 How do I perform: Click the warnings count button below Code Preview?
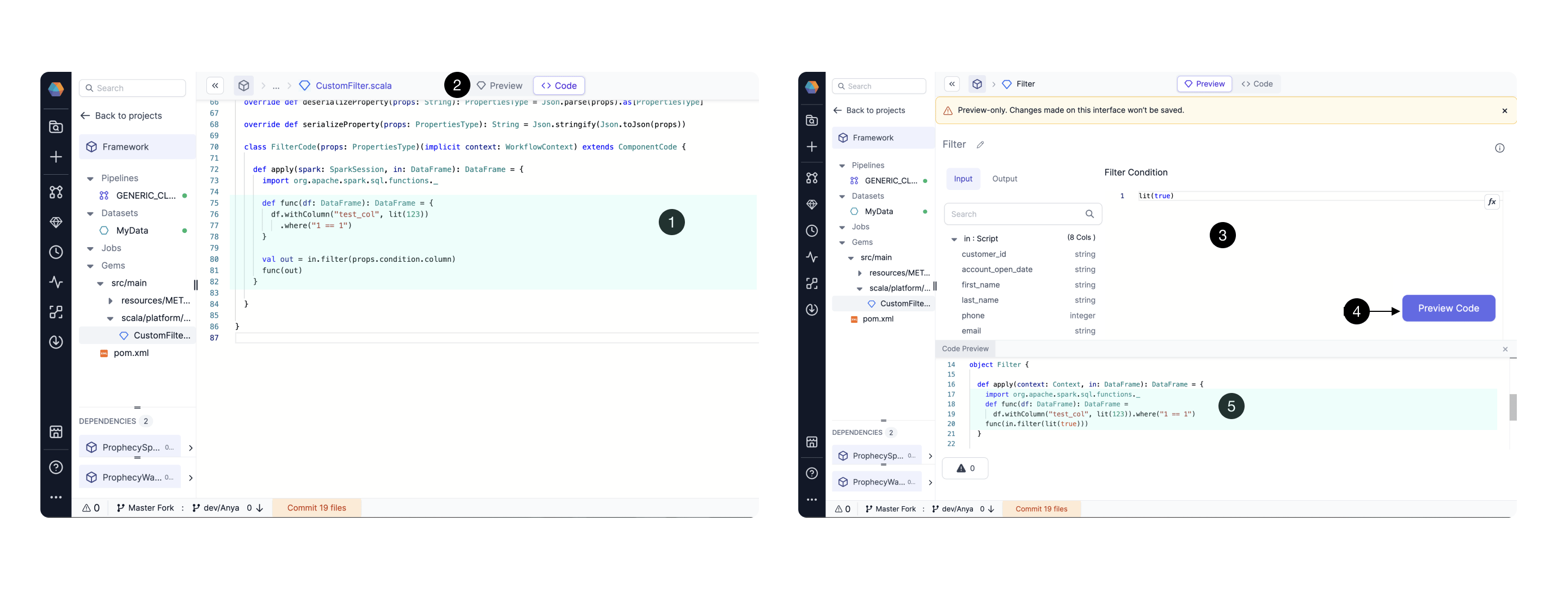point(965,468)
